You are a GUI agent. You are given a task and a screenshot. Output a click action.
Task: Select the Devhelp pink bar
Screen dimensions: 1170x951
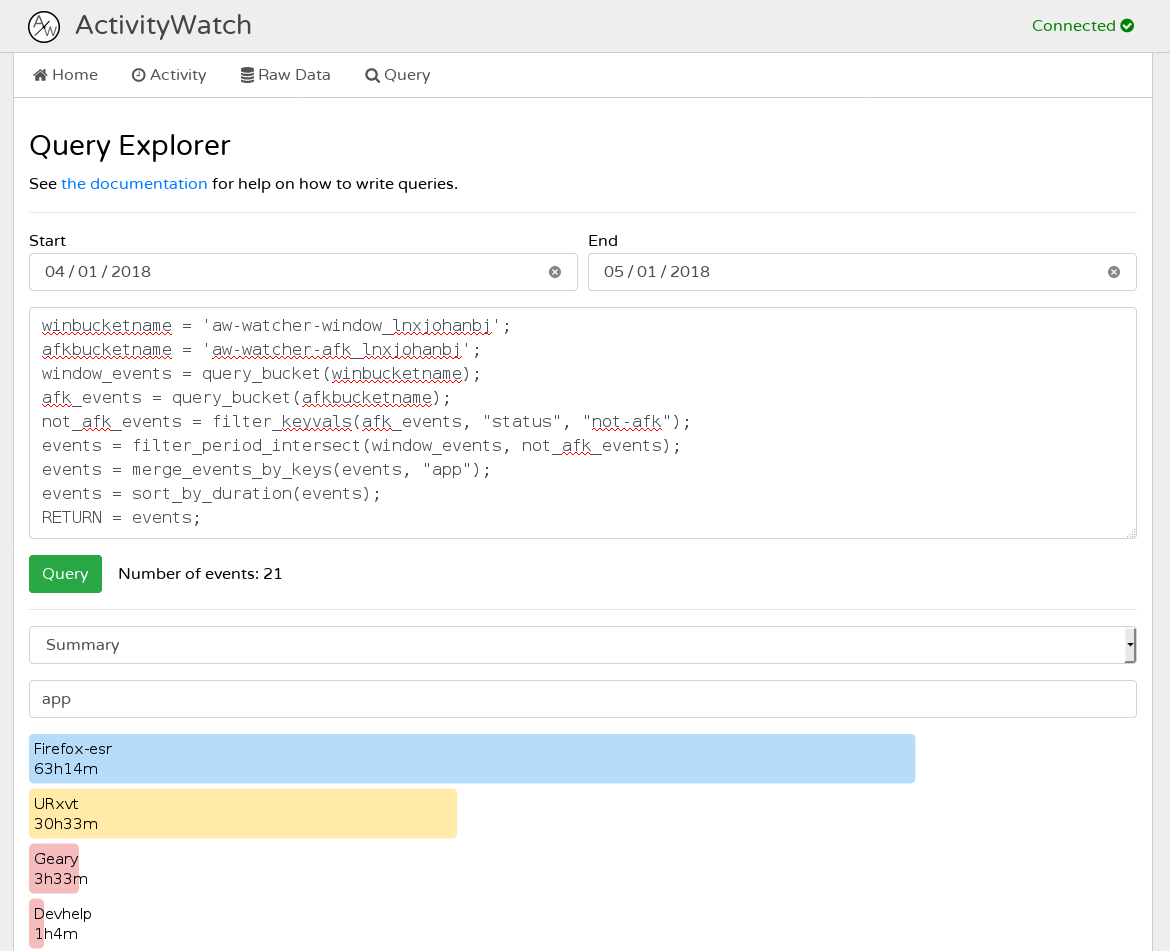[37, 923]
